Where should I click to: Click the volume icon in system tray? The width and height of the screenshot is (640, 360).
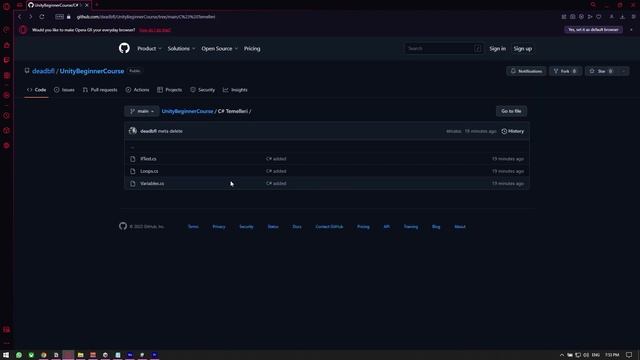pyautogui.click(x=586, y=355)
